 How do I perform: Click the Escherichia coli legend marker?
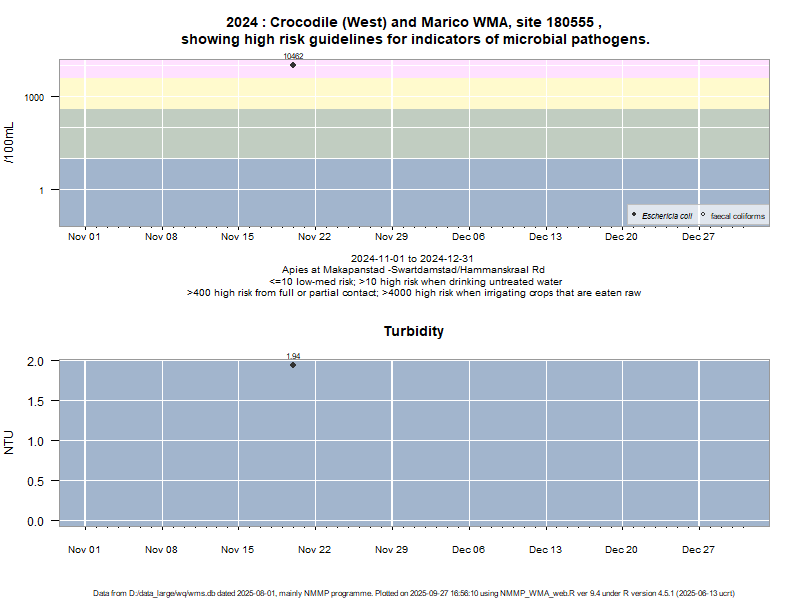click(x=635, y=215)
